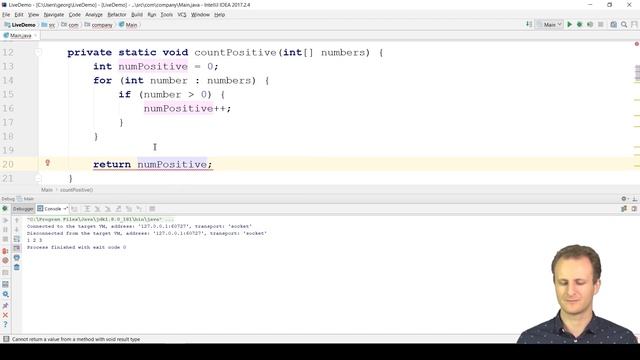This screenshot has width=640, height=360.
Task: Select the Main.java editor tab
Action: [x=20, y=36]
